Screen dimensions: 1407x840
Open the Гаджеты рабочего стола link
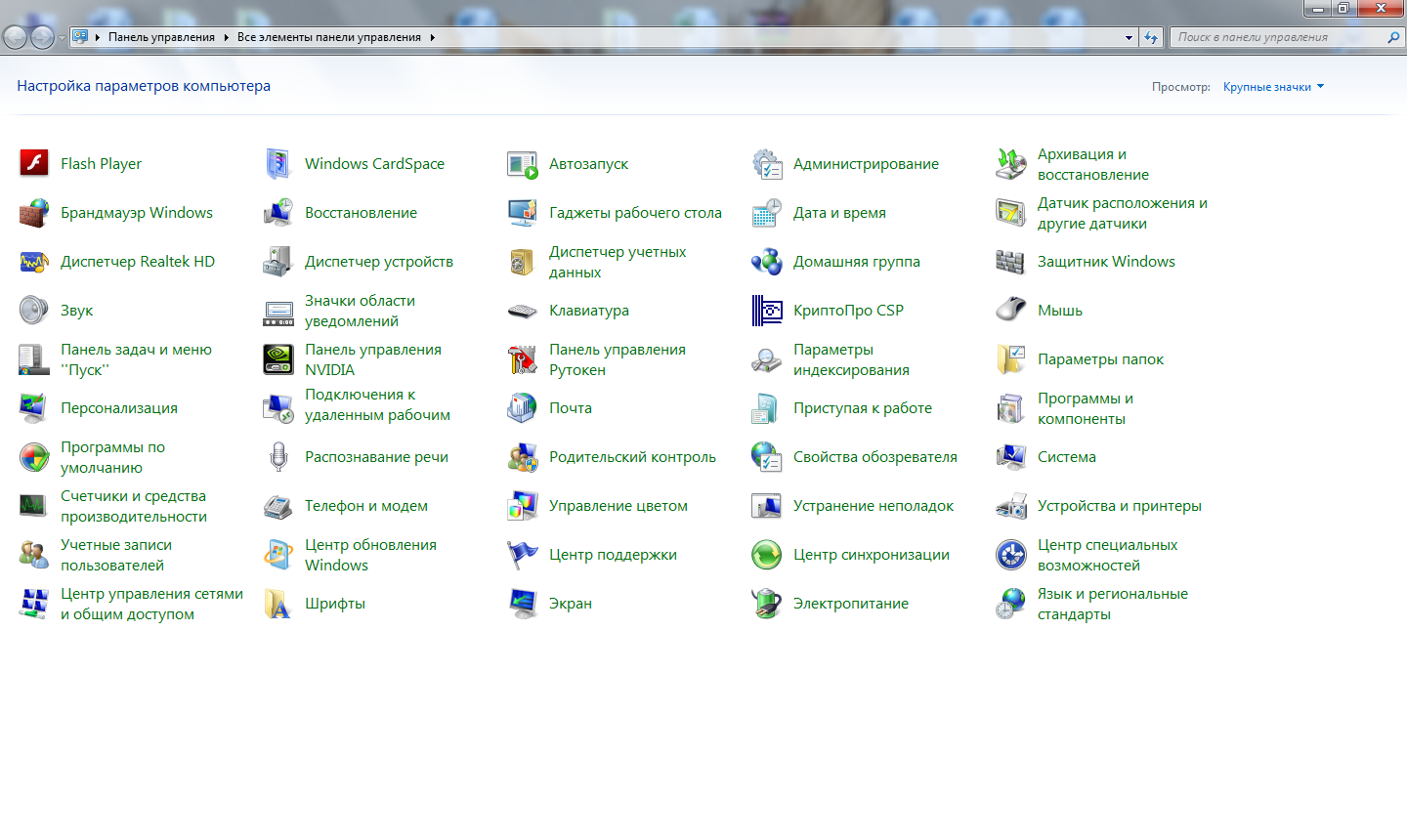[635, 213]
